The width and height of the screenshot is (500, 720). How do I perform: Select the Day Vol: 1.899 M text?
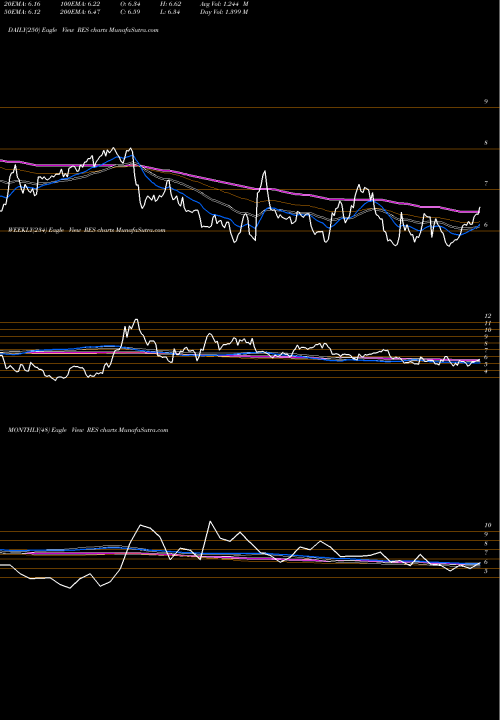pyautogui.click(x=224, y=12)
